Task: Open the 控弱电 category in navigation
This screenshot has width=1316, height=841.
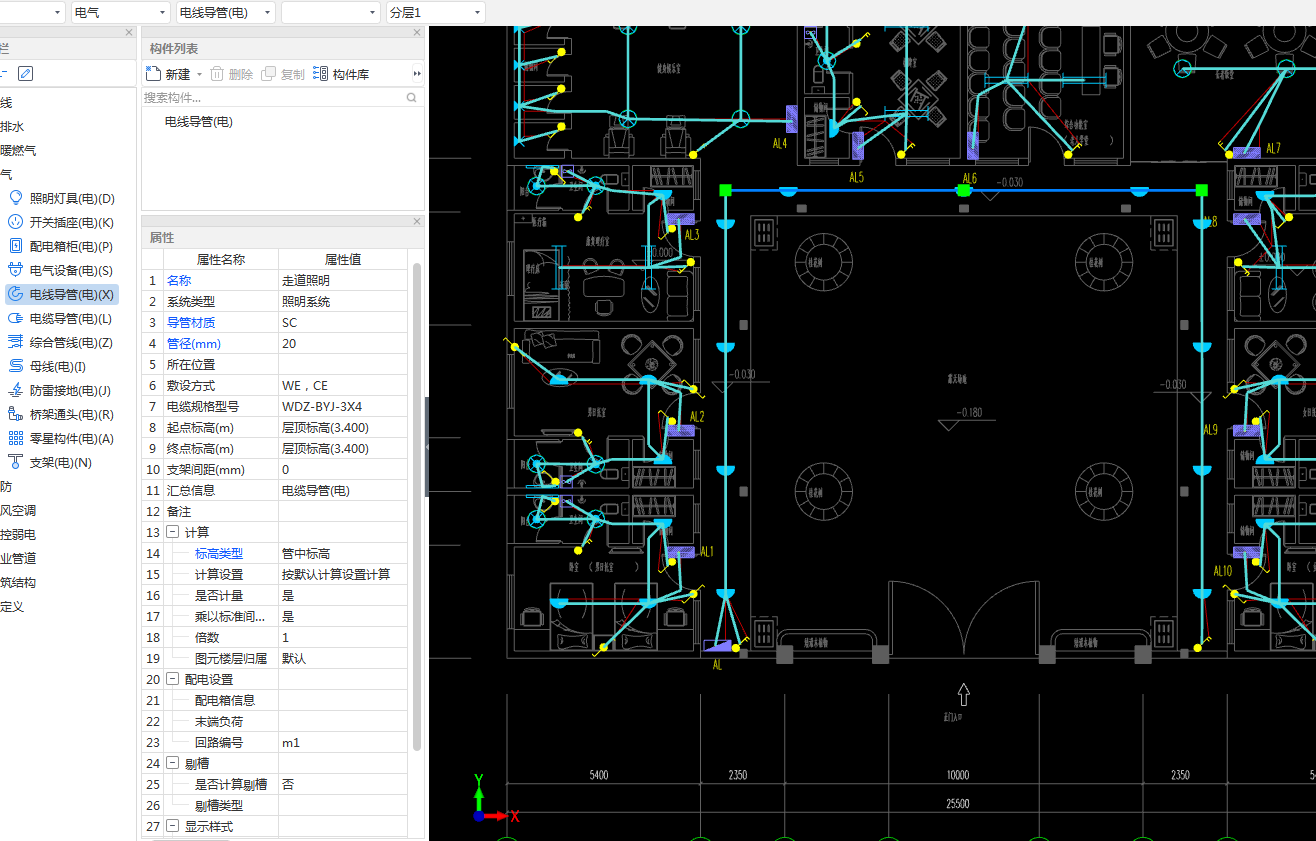Action: [18, 535]
